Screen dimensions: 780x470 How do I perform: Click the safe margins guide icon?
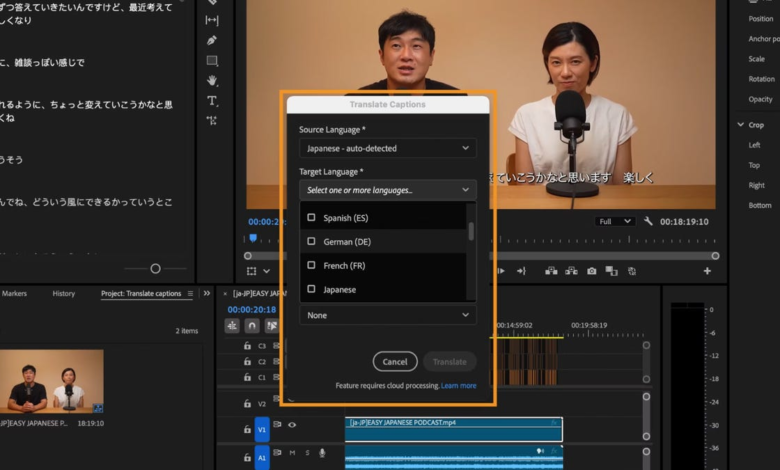coord(252,271)
